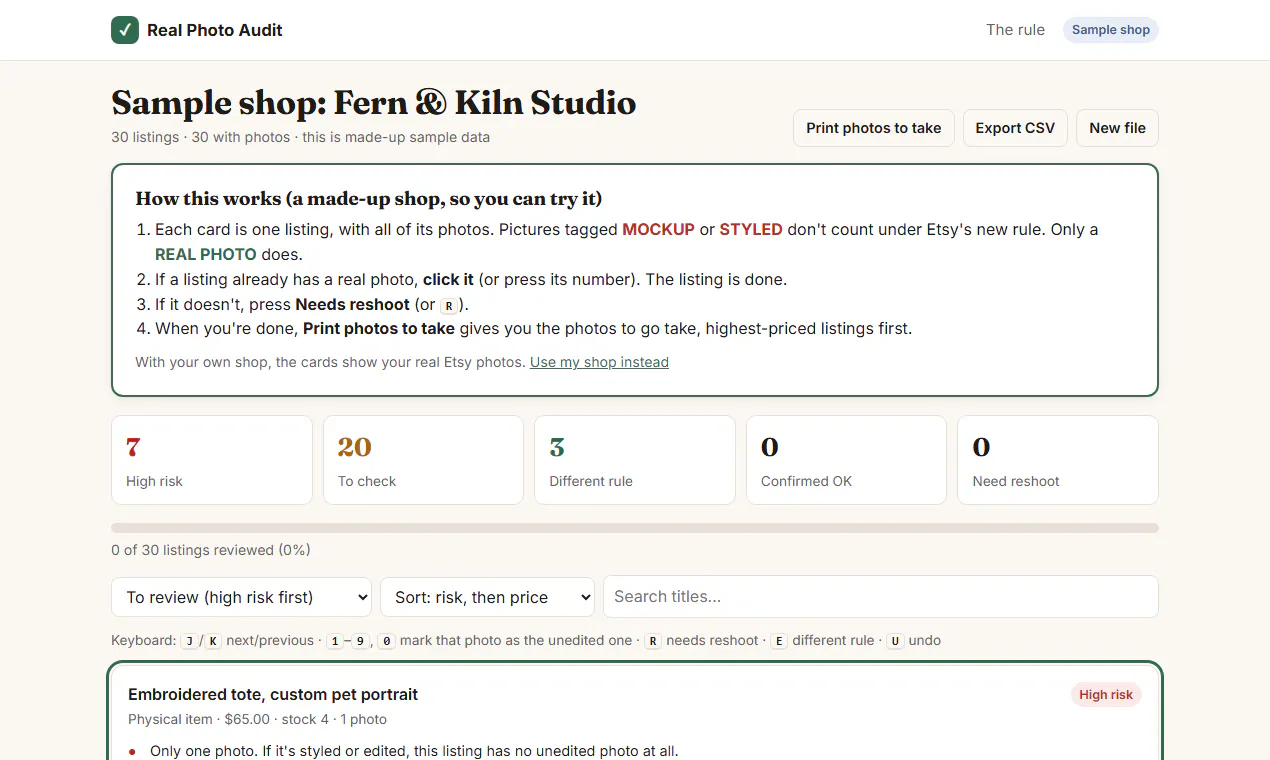Export the listings as CSV
Image resolution: width=1270 pixels, height=760 pixels.
click(1015, 128)
